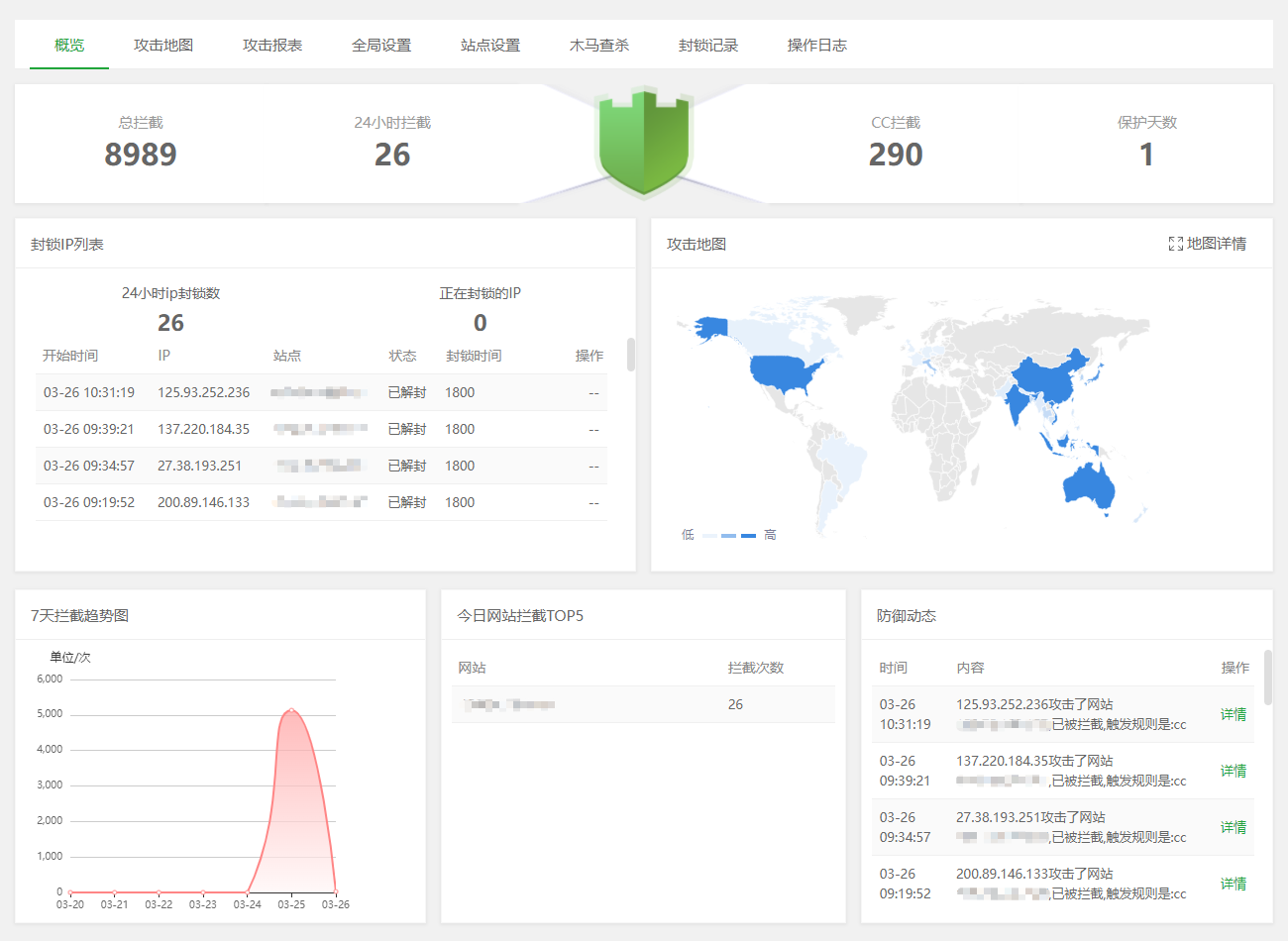This screenshot has width=1288, height=941.
Task: Go to the 全局设置 tab
Action: tap(381, 46)
